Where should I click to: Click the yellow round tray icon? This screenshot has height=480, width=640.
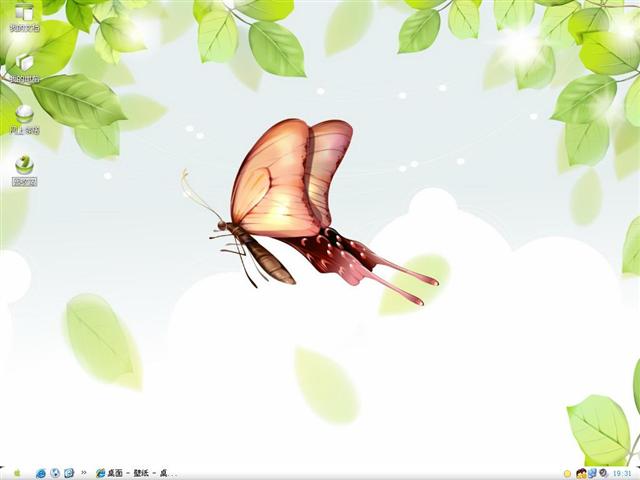pos(567,473)
